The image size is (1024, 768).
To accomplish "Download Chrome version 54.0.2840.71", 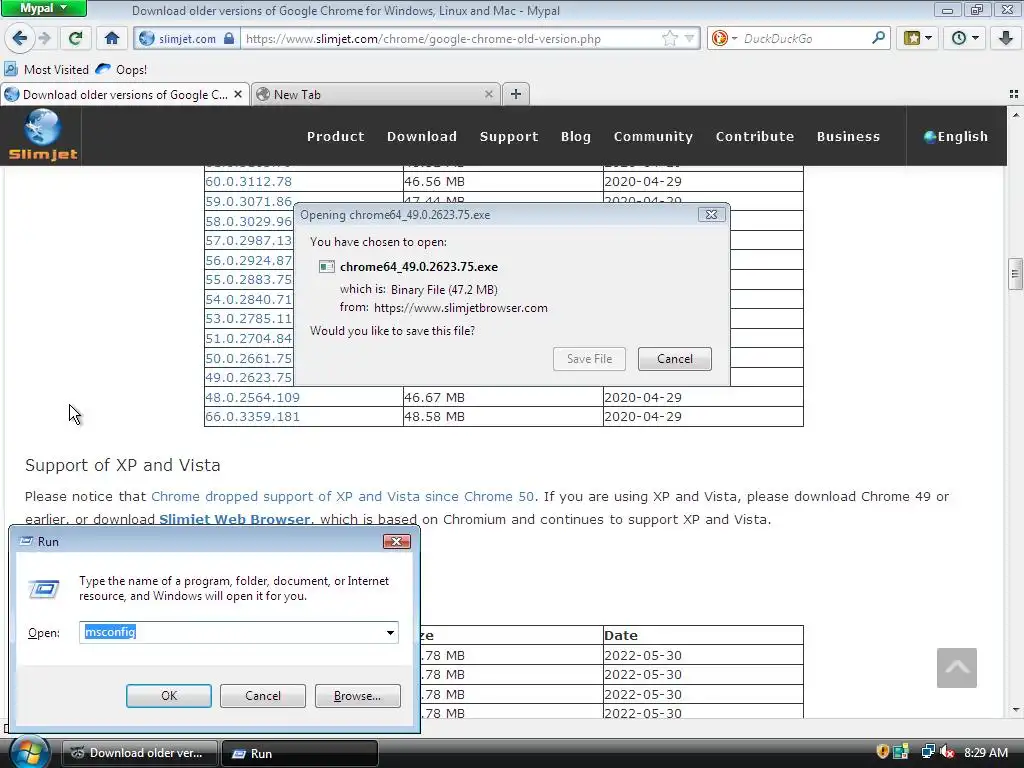I will click(x=248, y=299).
